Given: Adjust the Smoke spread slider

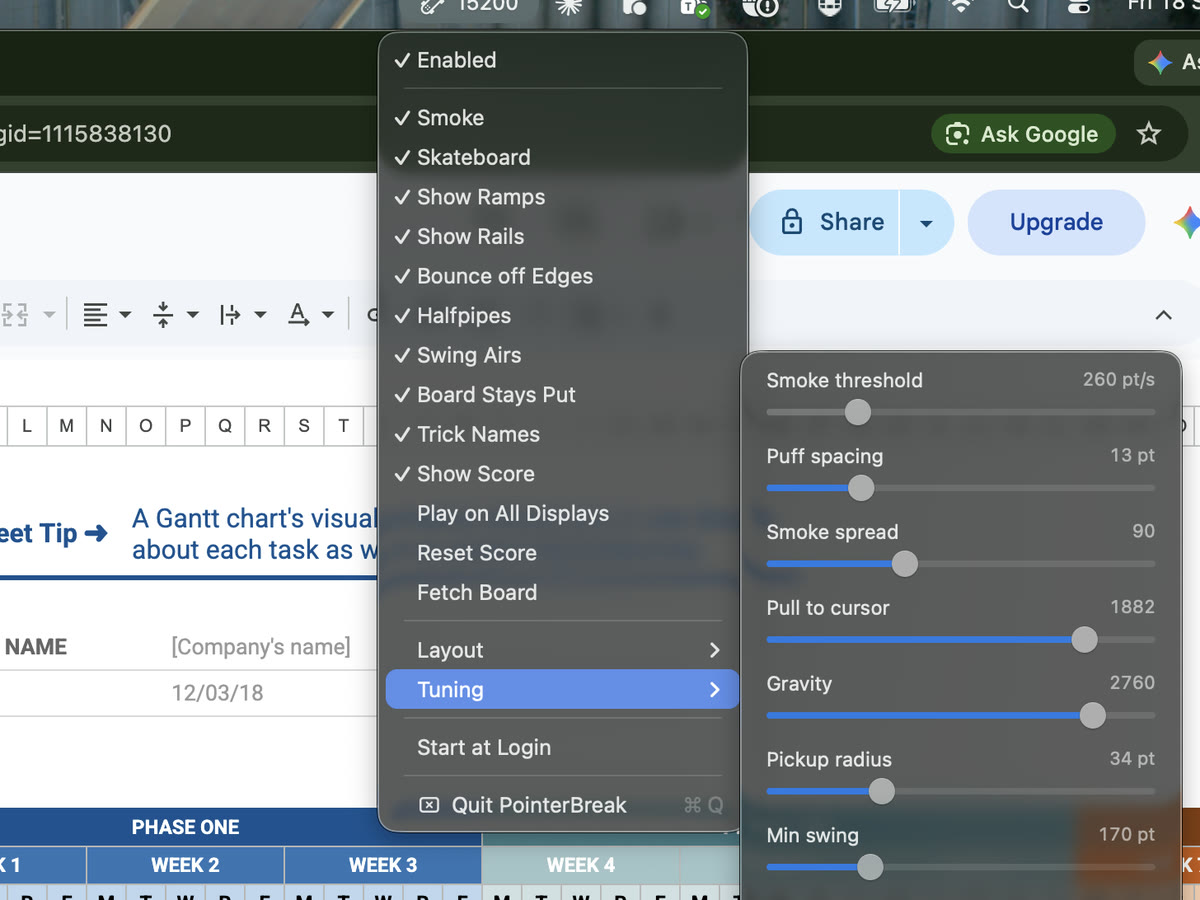Looking at the screenshot, I should [904, 564].
